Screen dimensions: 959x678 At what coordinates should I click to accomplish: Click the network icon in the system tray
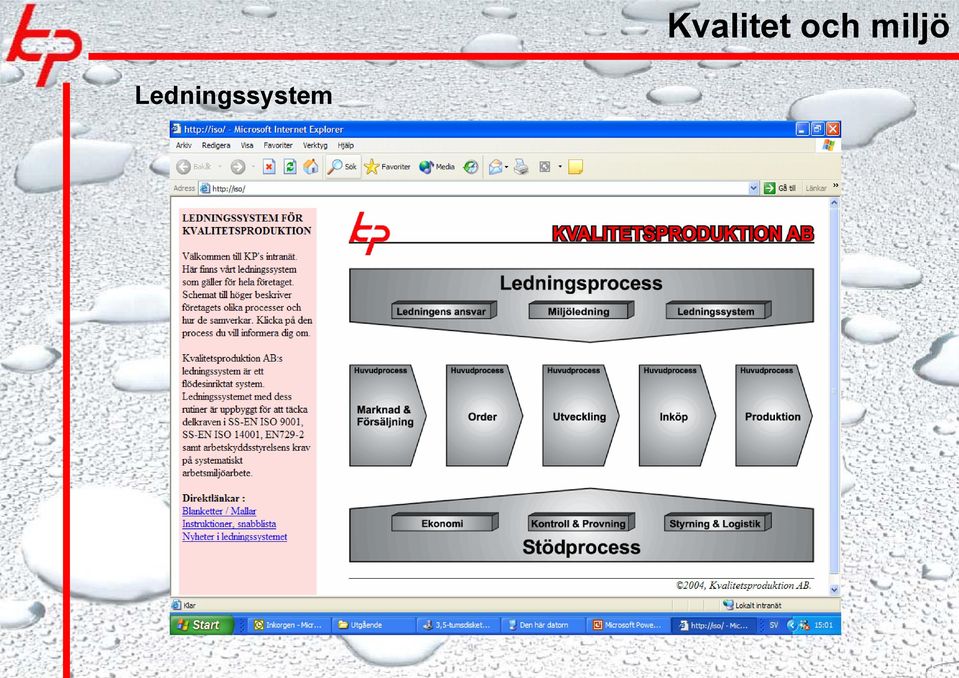tap(804, 625)
